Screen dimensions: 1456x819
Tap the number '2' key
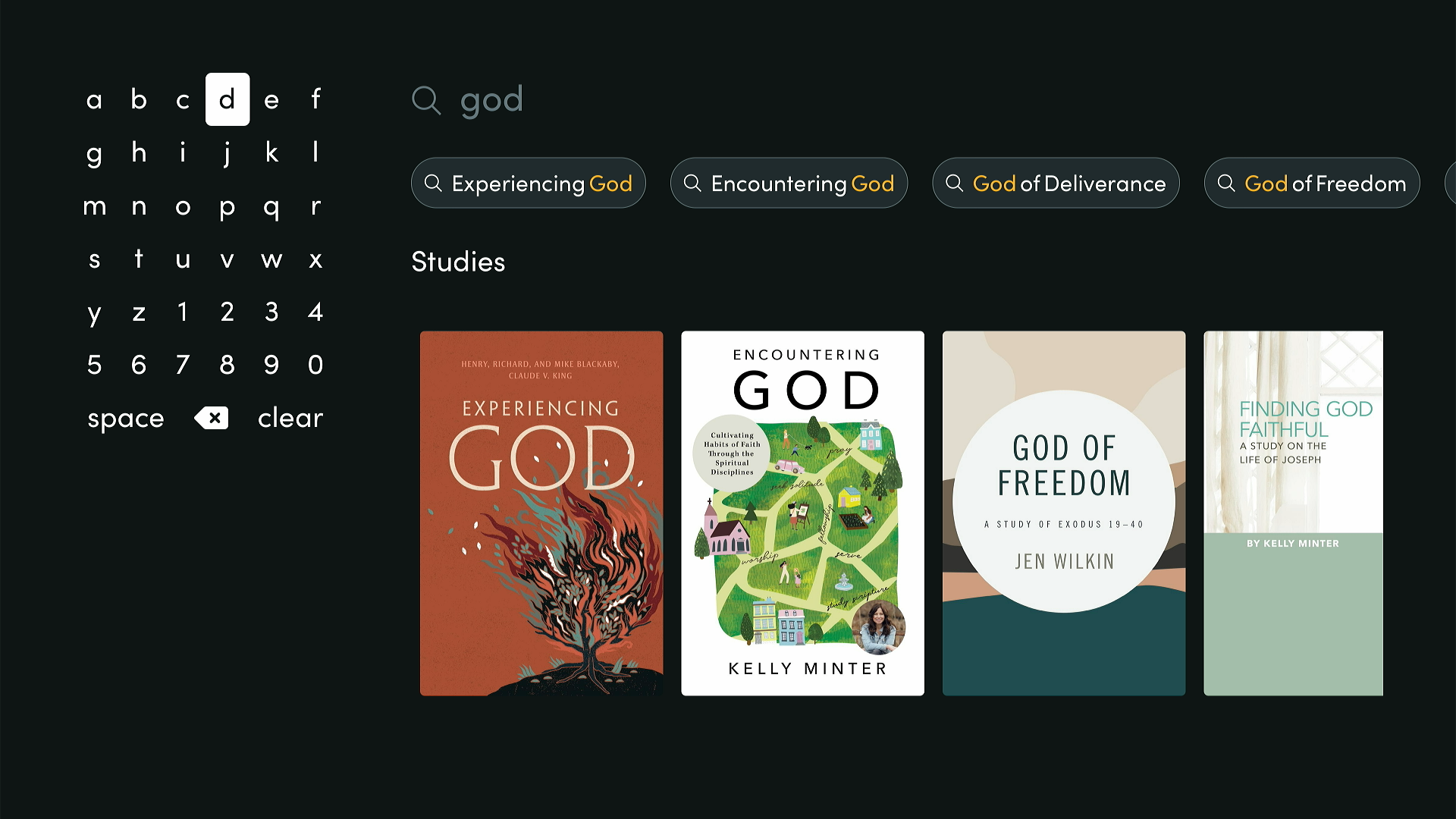click(x=227, y=312)
